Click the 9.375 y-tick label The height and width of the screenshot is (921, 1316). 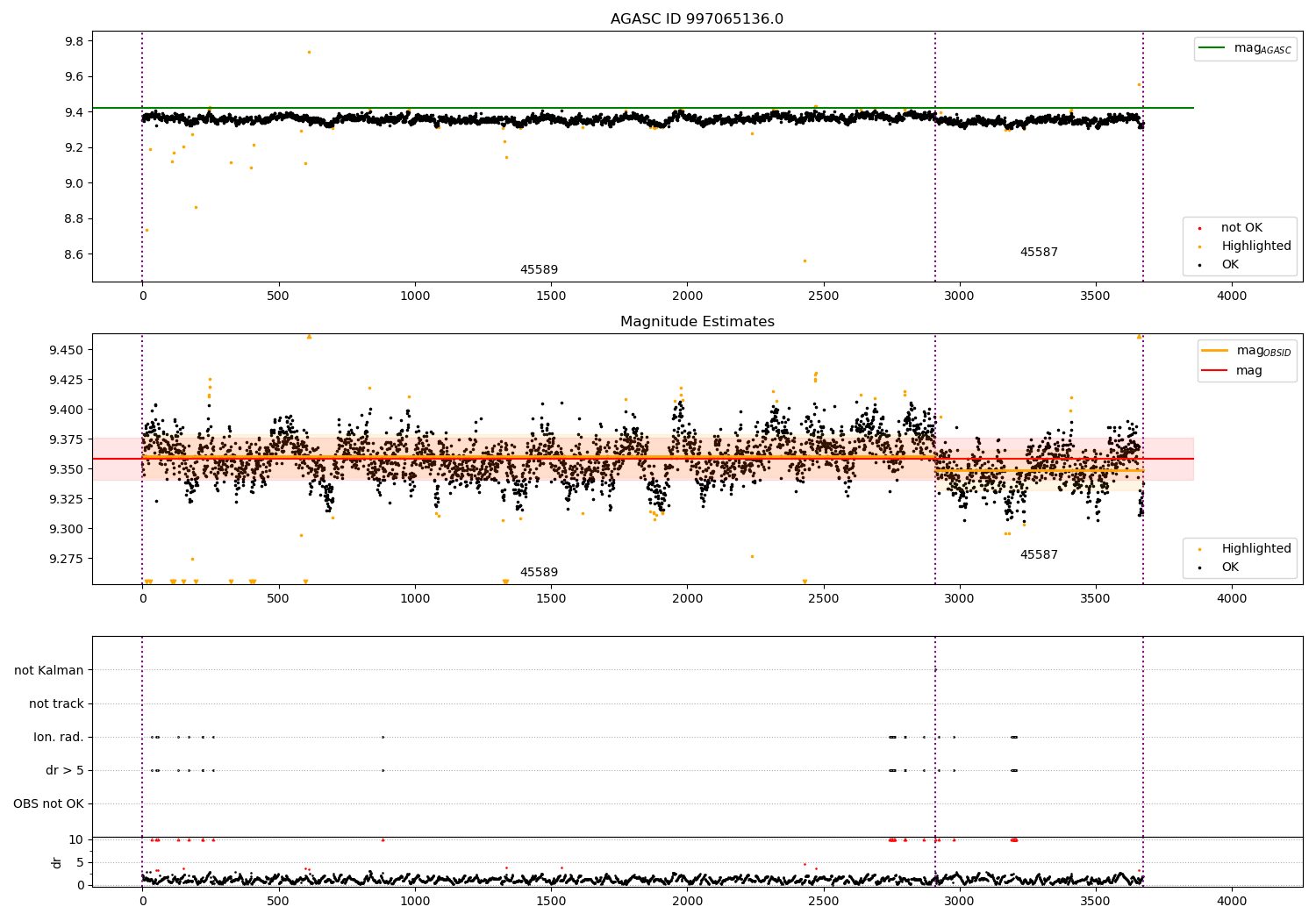pyautogui.click(x=67, y=439)
